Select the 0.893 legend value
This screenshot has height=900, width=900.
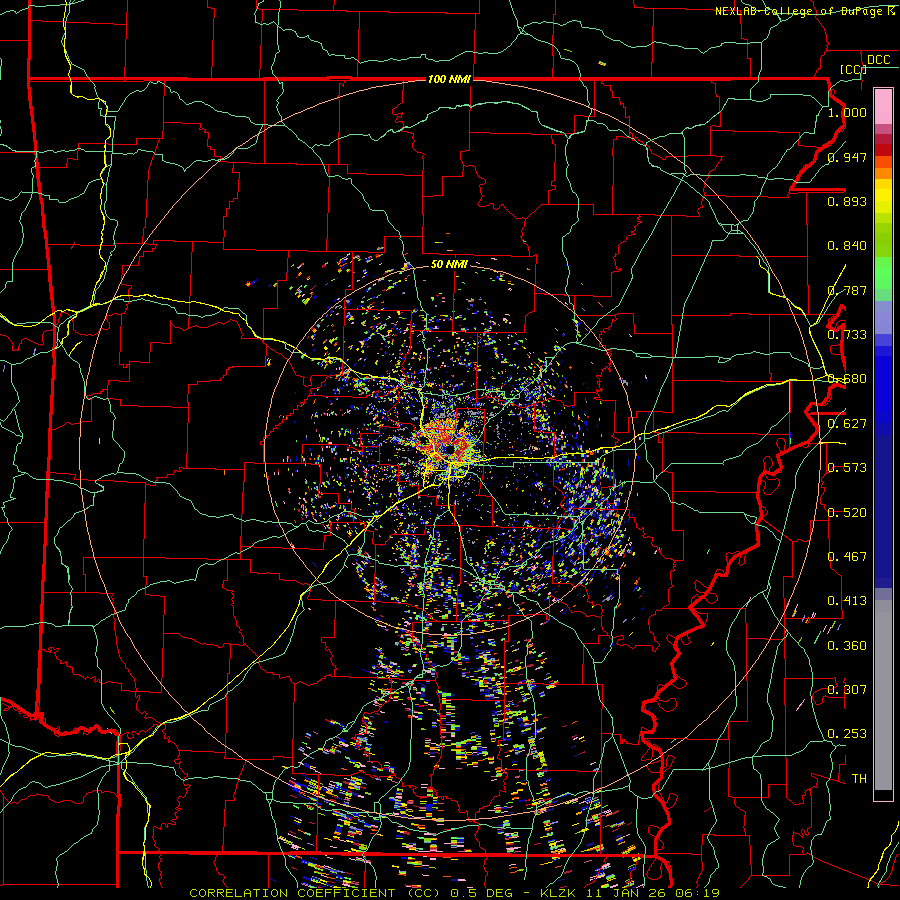tap(847, 201)
